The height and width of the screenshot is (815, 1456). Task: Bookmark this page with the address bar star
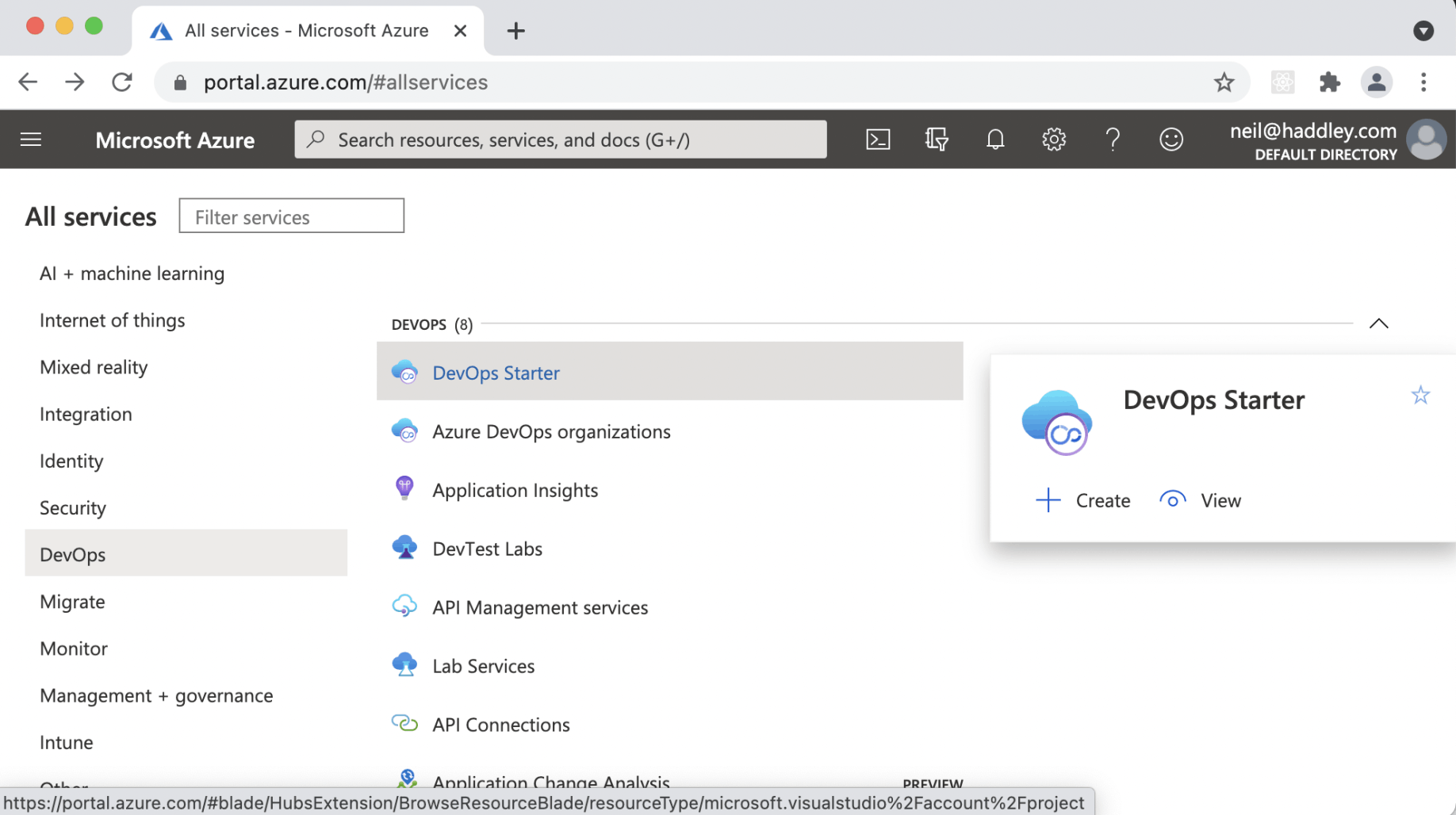1224,82
